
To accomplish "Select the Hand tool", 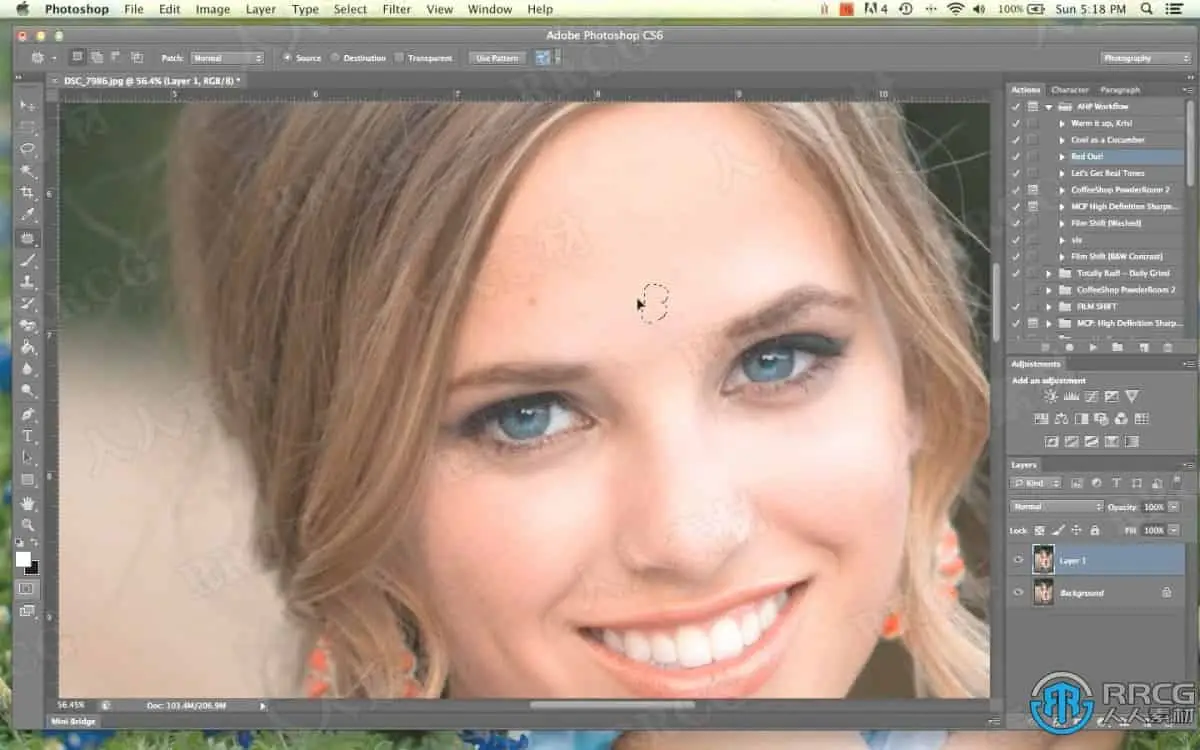I will click(28, 502).
